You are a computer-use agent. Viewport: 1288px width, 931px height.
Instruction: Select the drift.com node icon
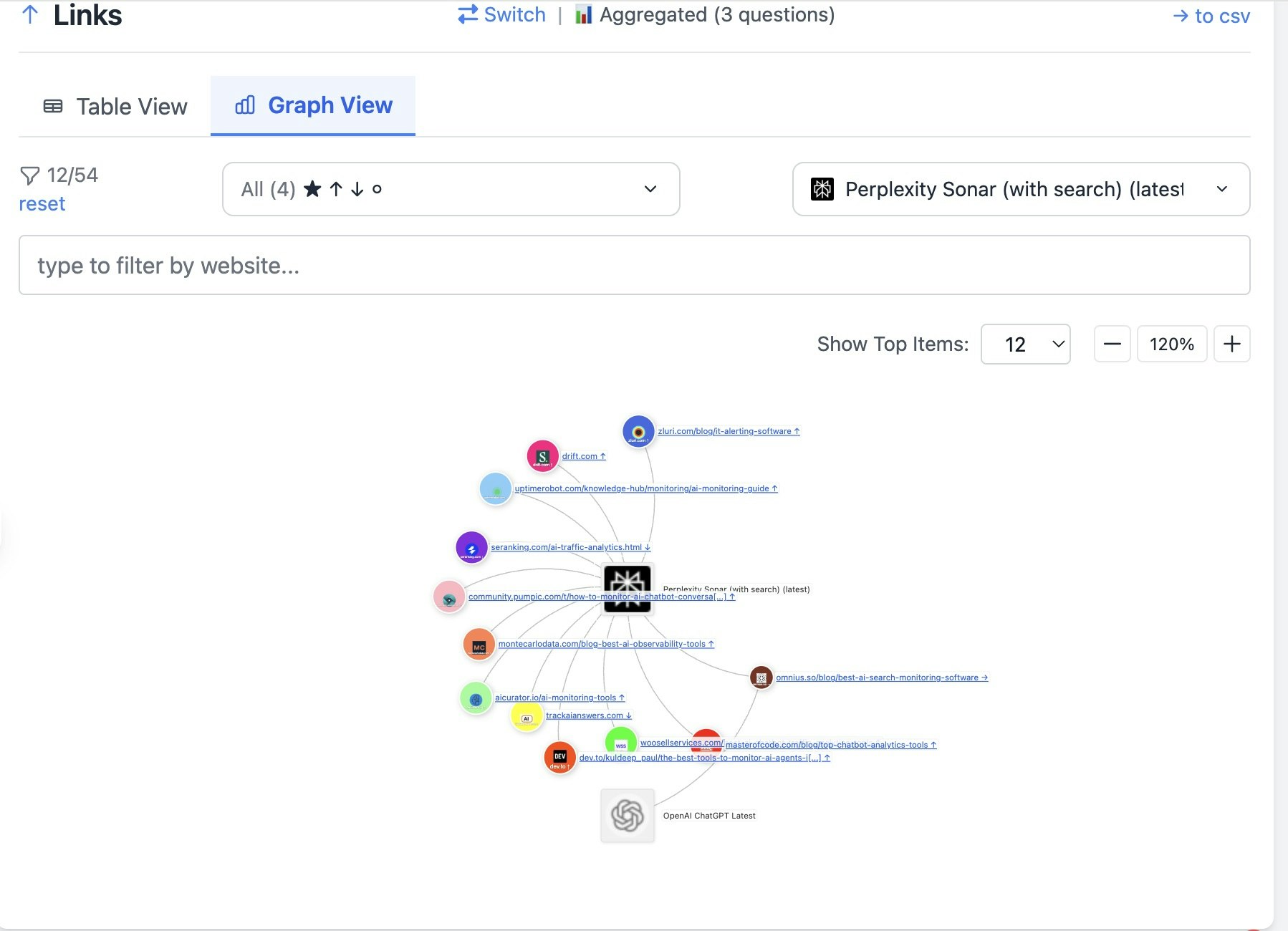click(x=542, y=455)
